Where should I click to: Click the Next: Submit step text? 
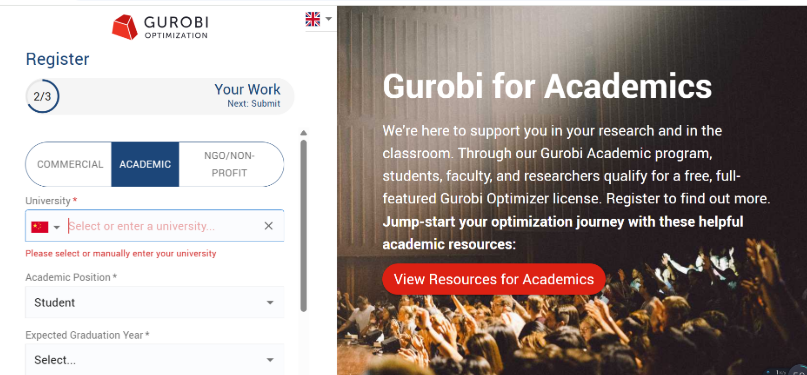254,104
